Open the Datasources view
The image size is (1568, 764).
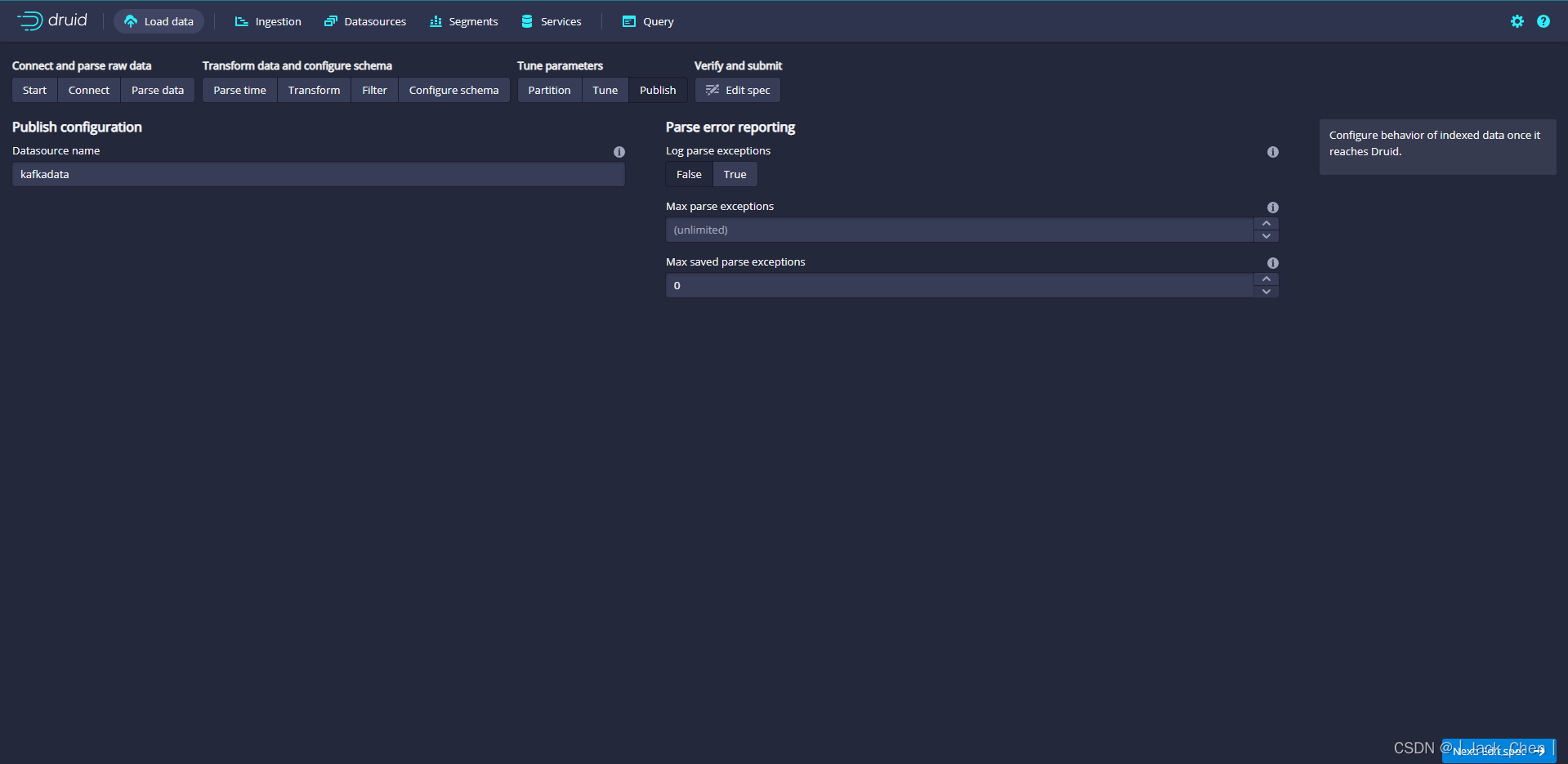click(x=365, y=21)
